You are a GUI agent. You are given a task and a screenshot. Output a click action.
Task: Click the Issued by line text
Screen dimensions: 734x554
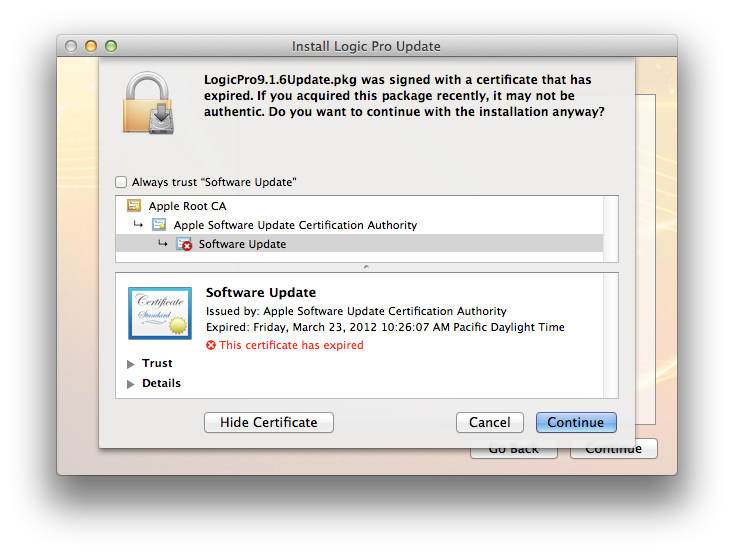pyautogui.click(x=356, y=311)
